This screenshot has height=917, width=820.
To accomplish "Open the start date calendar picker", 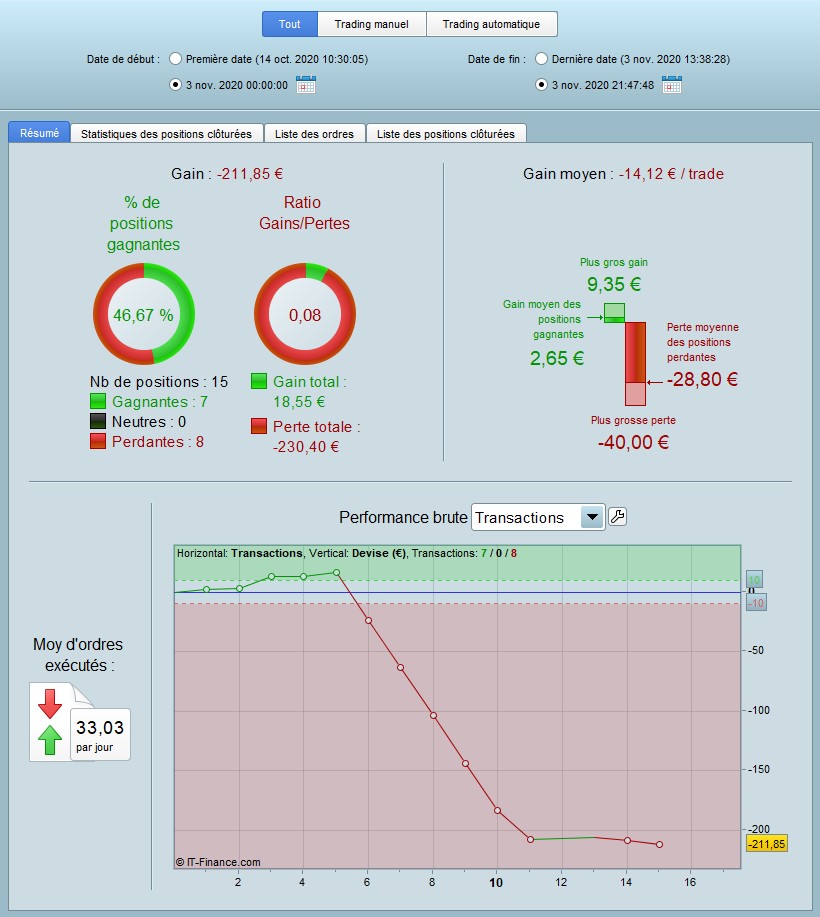I will (306, 85).
